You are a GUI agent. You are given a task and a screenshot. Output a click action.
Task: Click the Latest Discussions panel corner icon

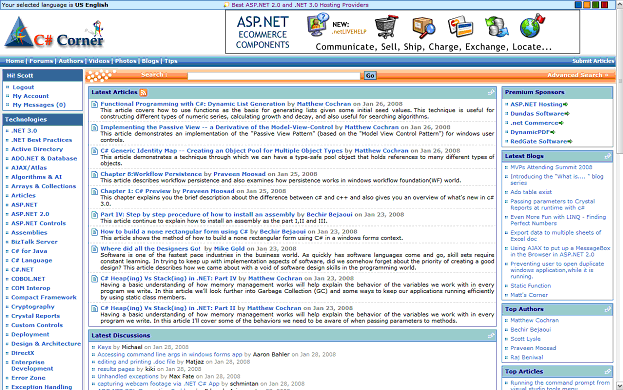pyautogui.click(x=491, y=336)
